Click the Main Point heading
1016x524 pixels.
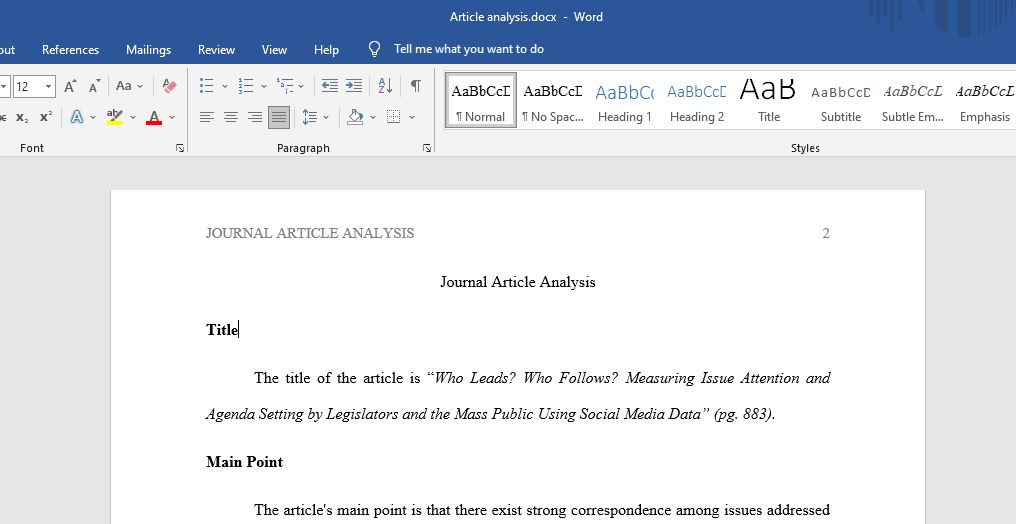[x=244, y=462]
